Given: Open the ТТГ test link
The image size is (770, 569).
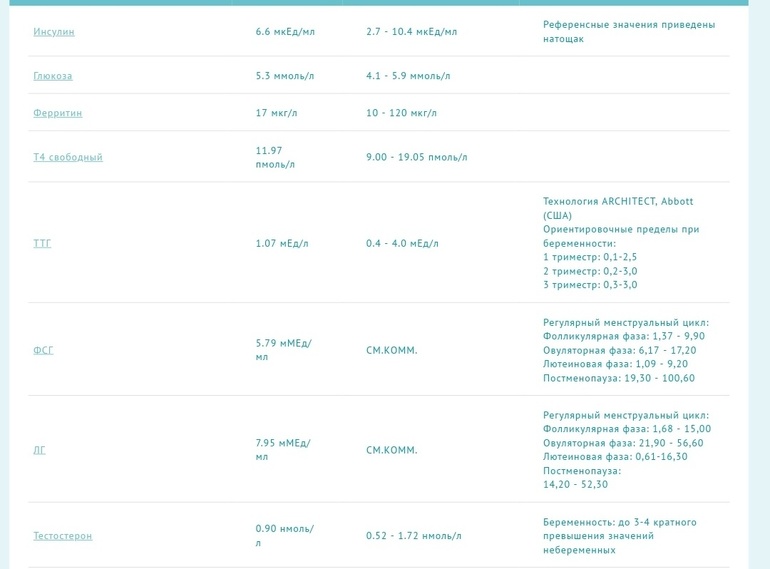Looking at the screenshot, I should [x=42, y=243].
